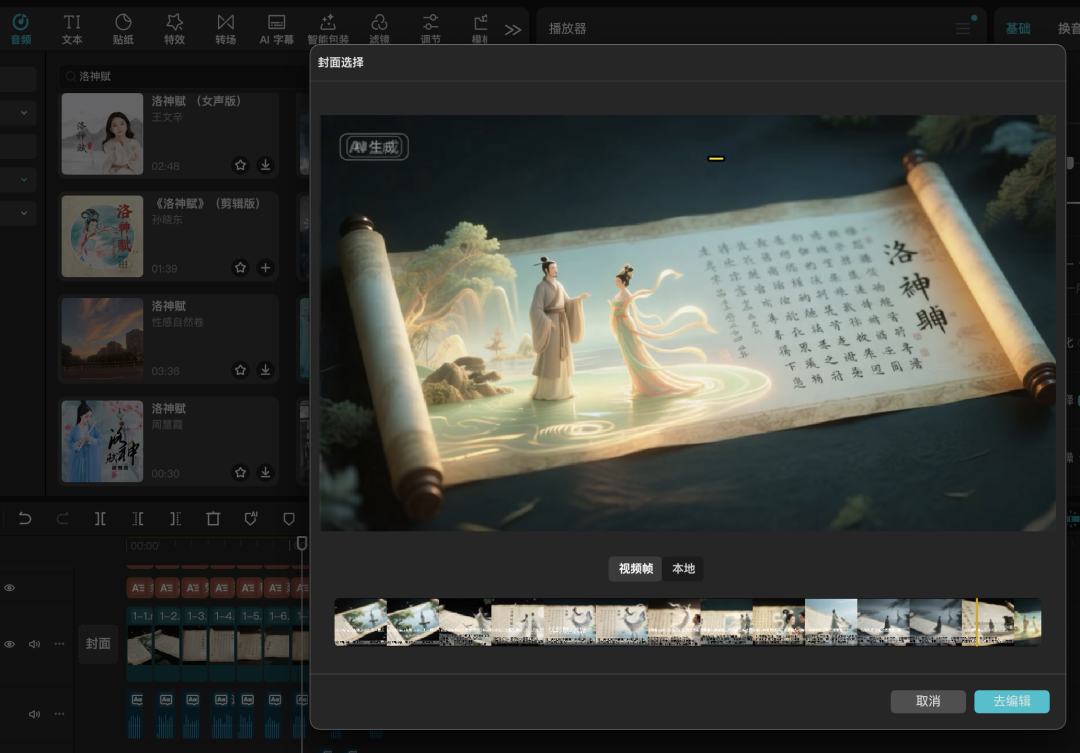Cancel the cover selection dialog with 取消
The height and width of the screenshot is (753, 1080).
click(x=927, y=701)
